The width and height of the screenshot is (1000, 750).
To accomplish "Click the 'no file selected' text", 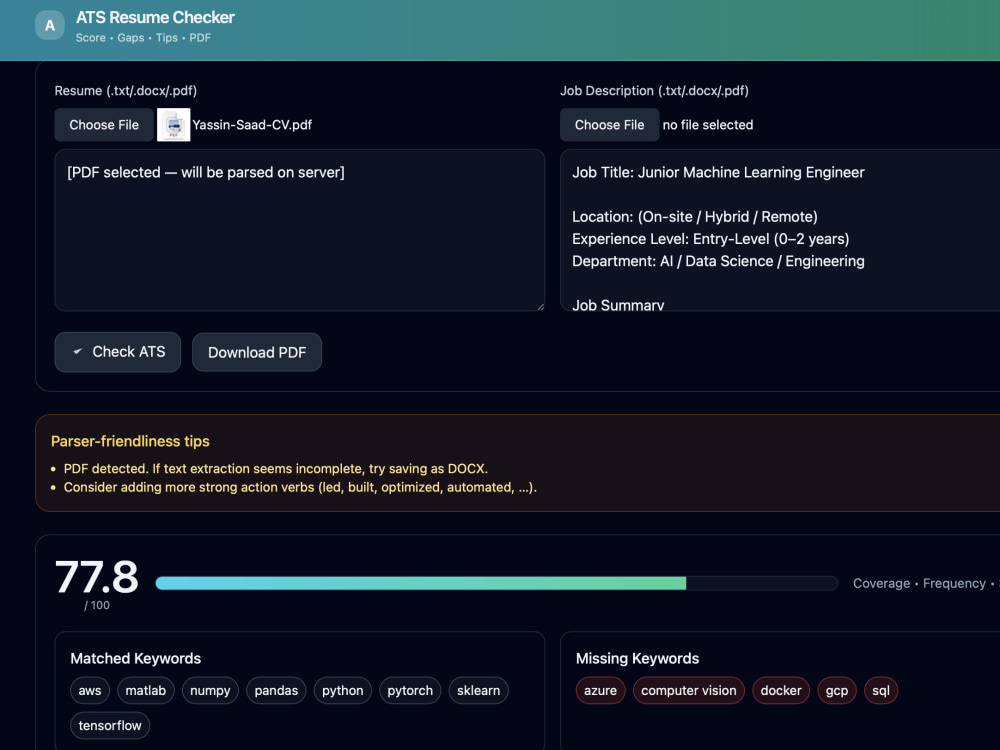I will tap(708, 125).
